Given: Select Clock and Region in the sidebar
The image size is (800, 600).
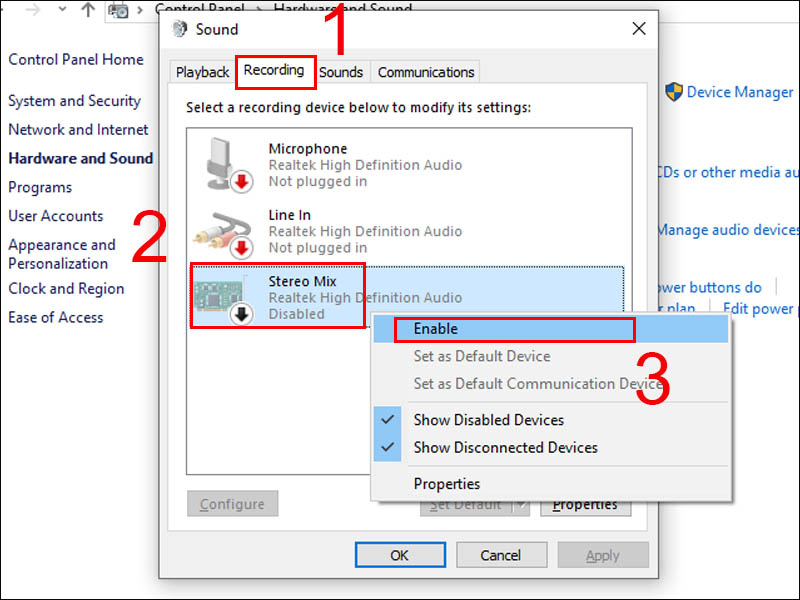Looking at the screenshot, I should (66, 288).
